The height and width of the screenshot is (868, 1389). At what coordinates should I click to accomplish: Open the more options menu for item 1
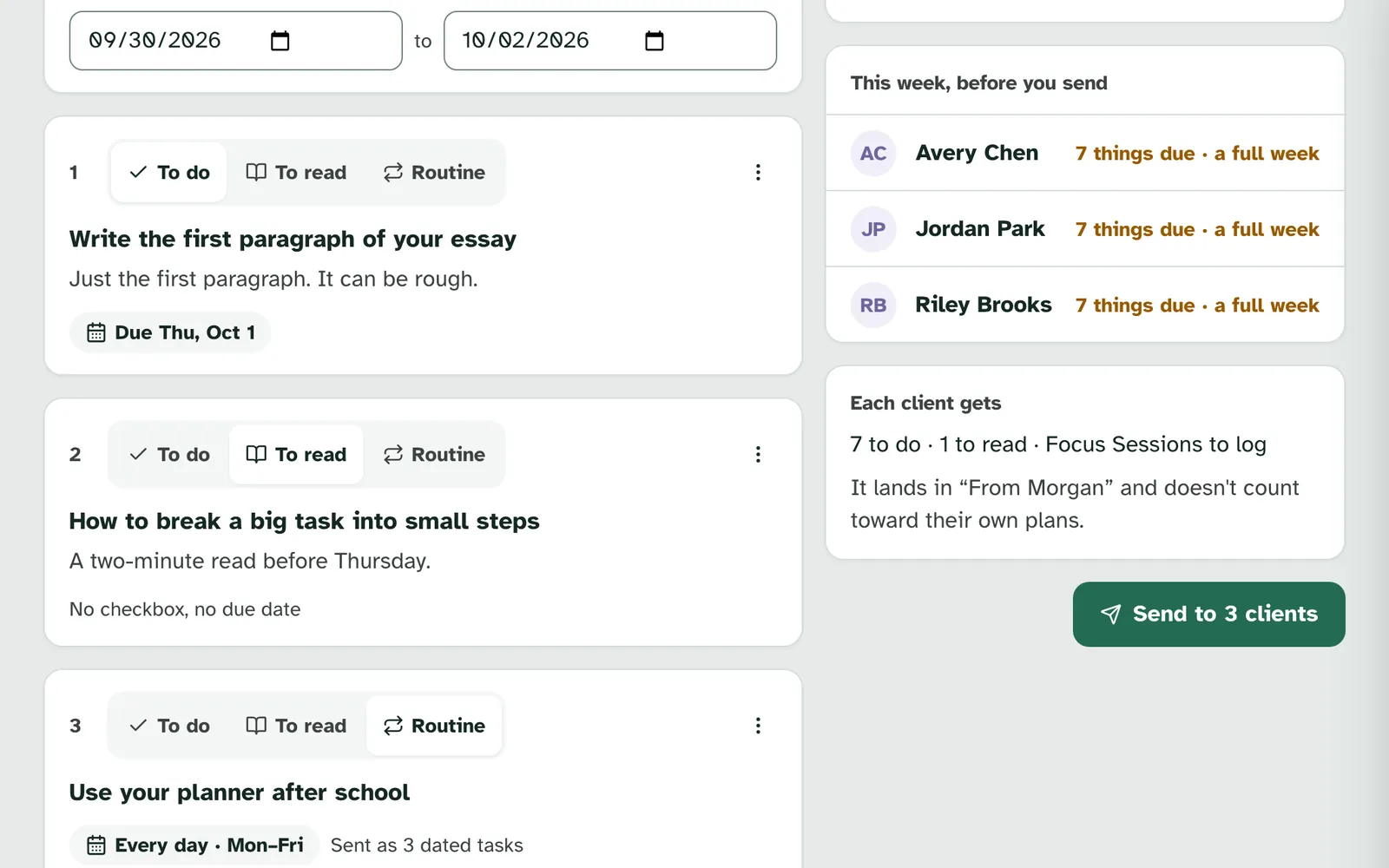pos(758,173)
